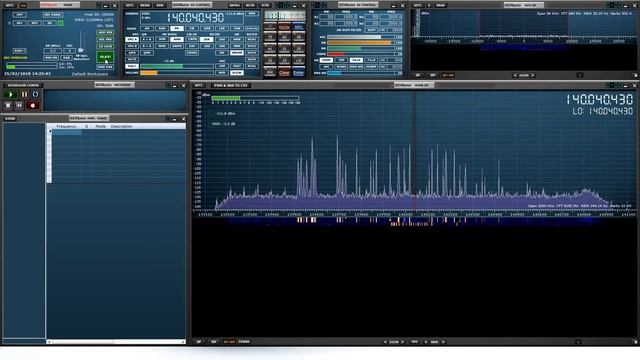Click Clear key on keypad
The width and height of the screenshot is (640, 360).
point(284,73)
